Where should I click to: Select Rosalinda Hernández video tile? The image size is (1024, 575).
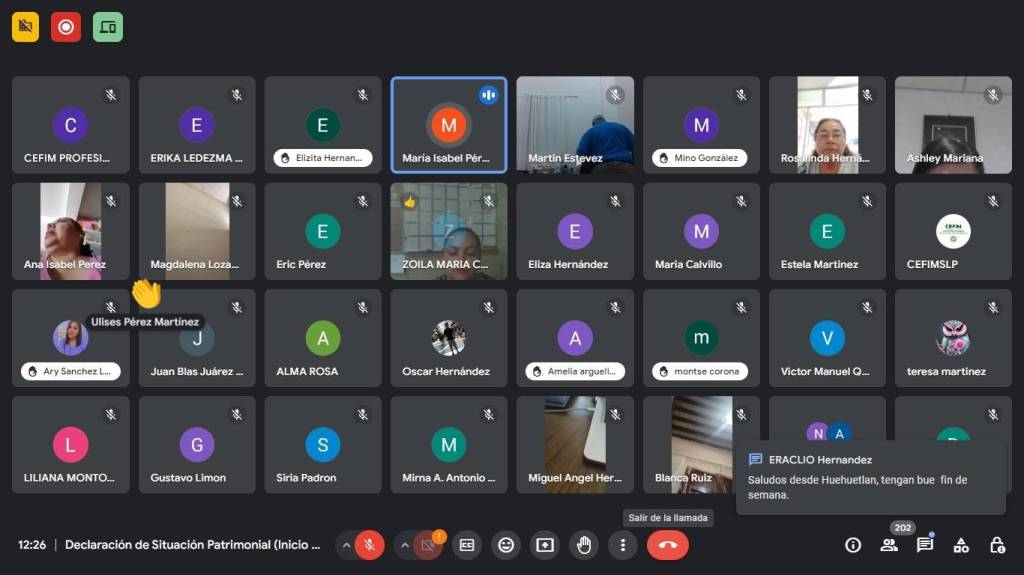point(827,125)
